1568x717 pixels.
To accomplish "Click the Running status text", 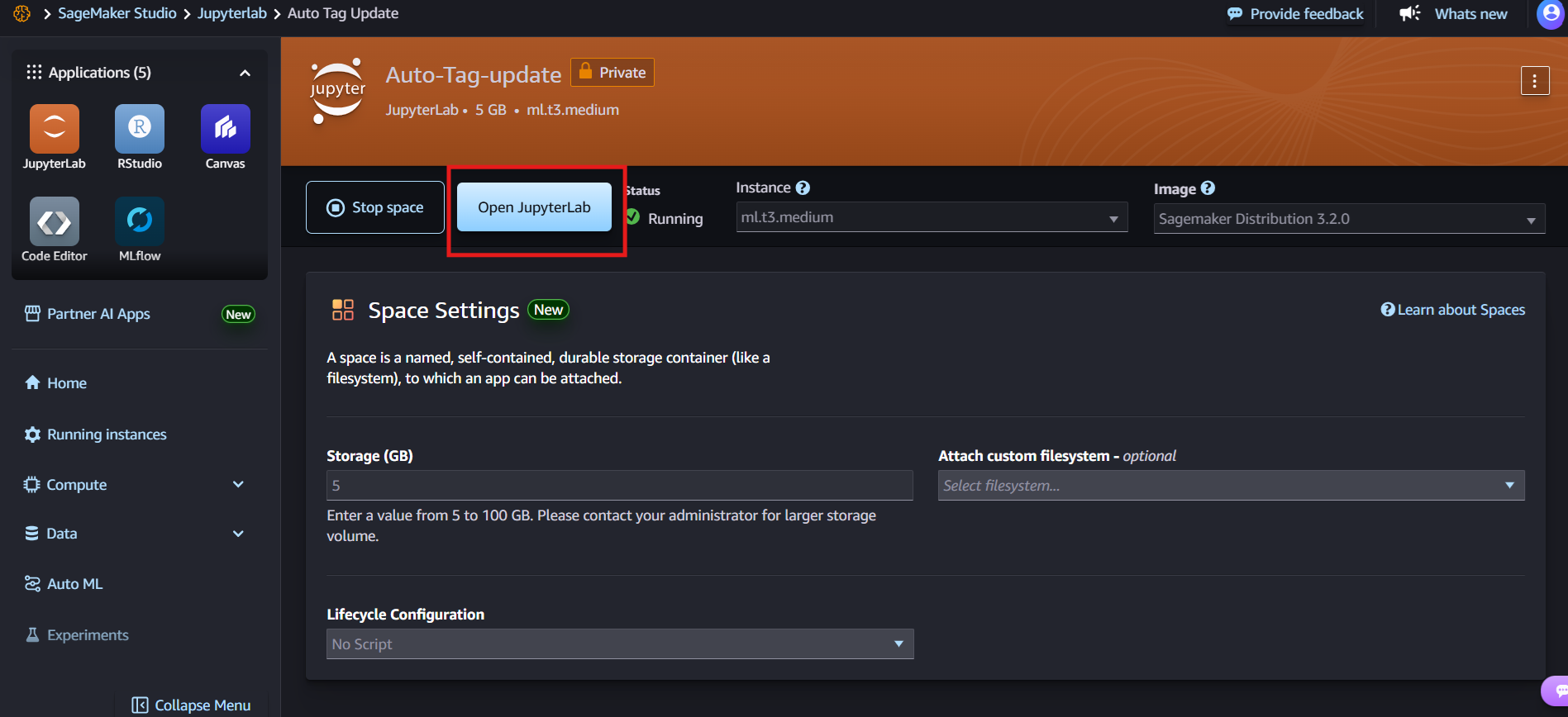I will pos(675,219).
